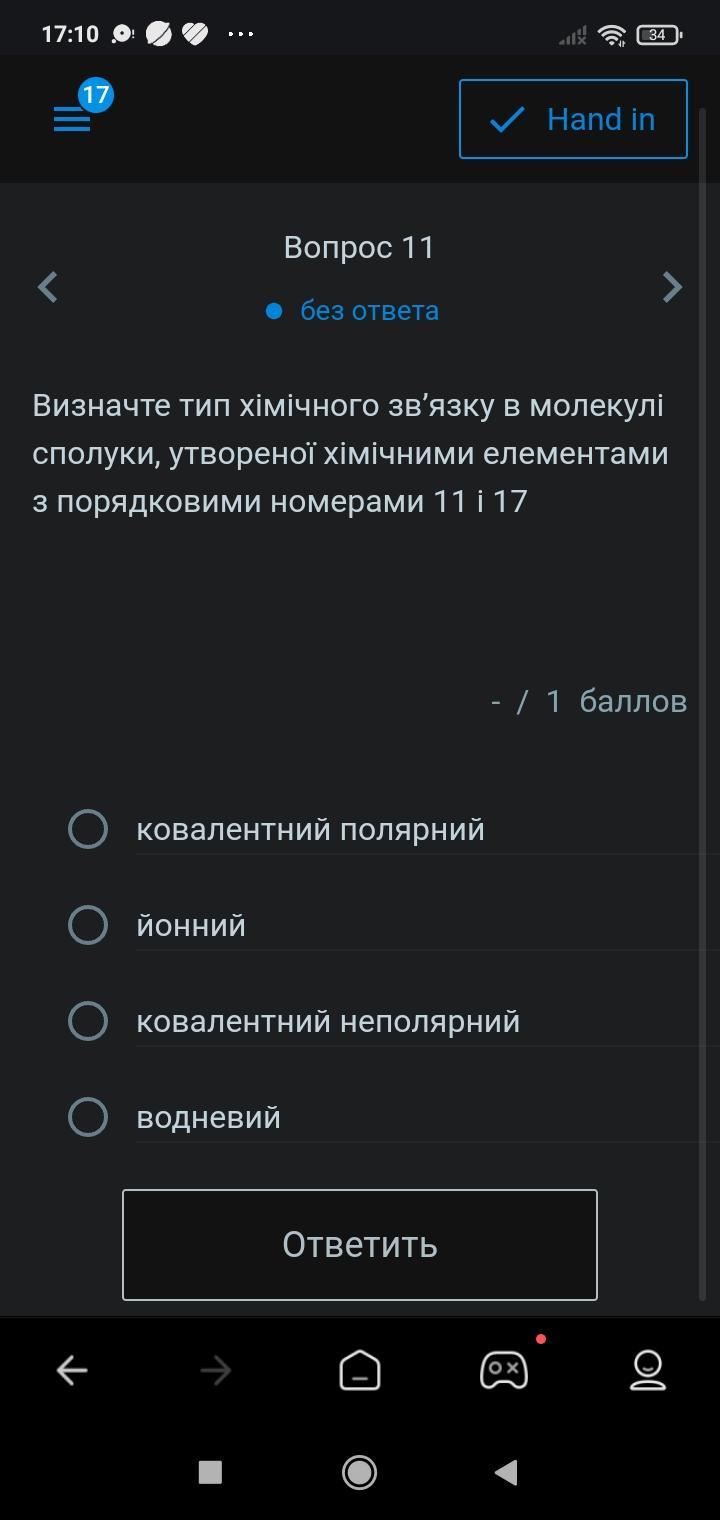Image resolution: width=720 pixels, height=1520 pixels.
Task: Tap the browser forward arrow
Action: coord(216,1370)
